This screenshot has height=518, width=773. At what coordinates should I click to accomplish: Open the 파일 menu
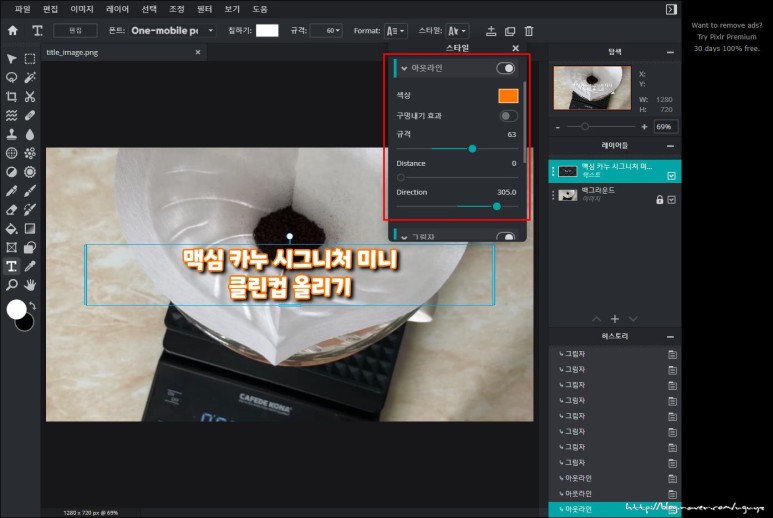pyautogui.click(x=23, y=9)
